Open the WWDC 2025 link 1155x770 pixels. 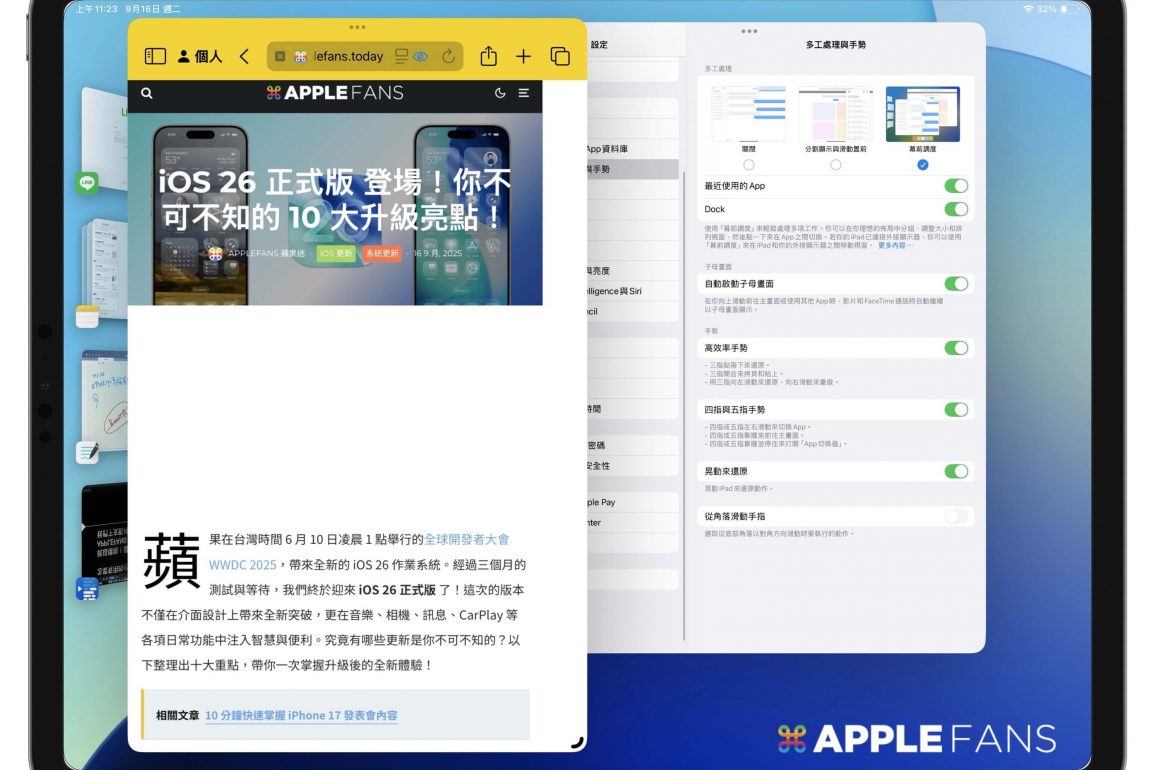[242, 564]
